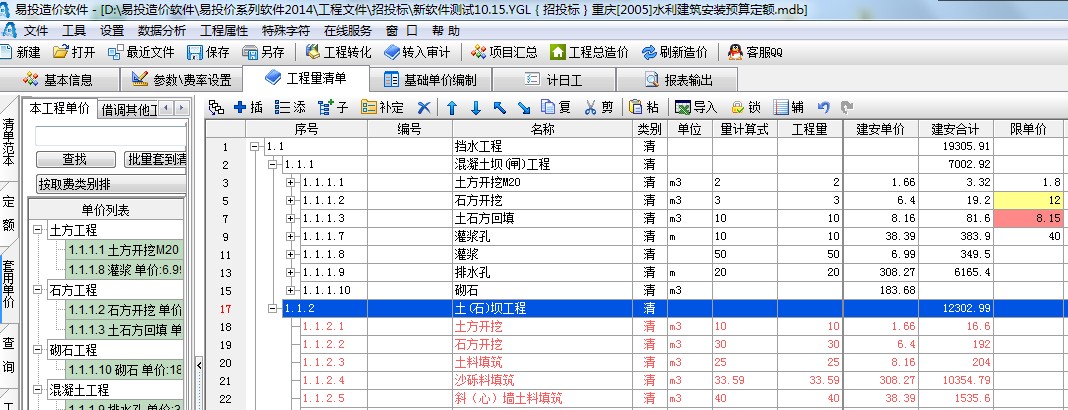Toggle the 锁 (lock) button
Image resolution: width=1068 pixels, height=410 pixels.
[x=746, y=107]
